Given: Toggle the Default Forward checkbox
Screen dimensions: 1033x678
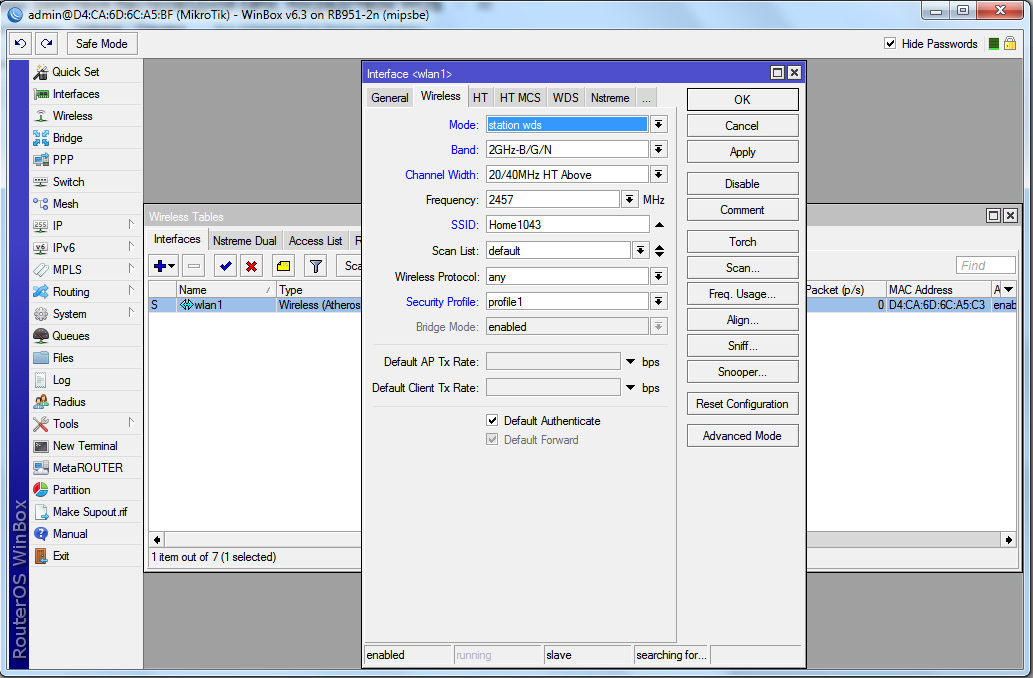Looking at the screenshot, I should 492,440.
